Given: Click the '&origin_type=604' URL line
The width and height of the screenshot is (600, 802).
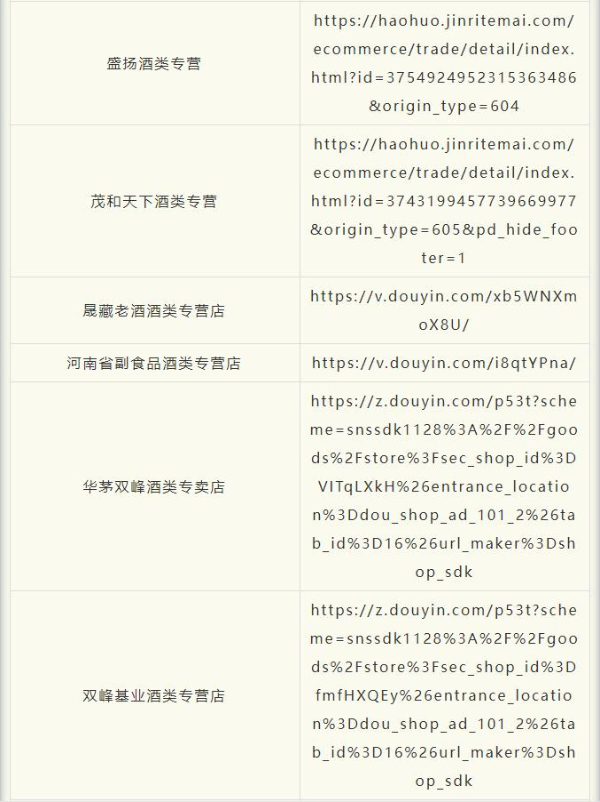Looking at the screenshot, I should (443, 106).
